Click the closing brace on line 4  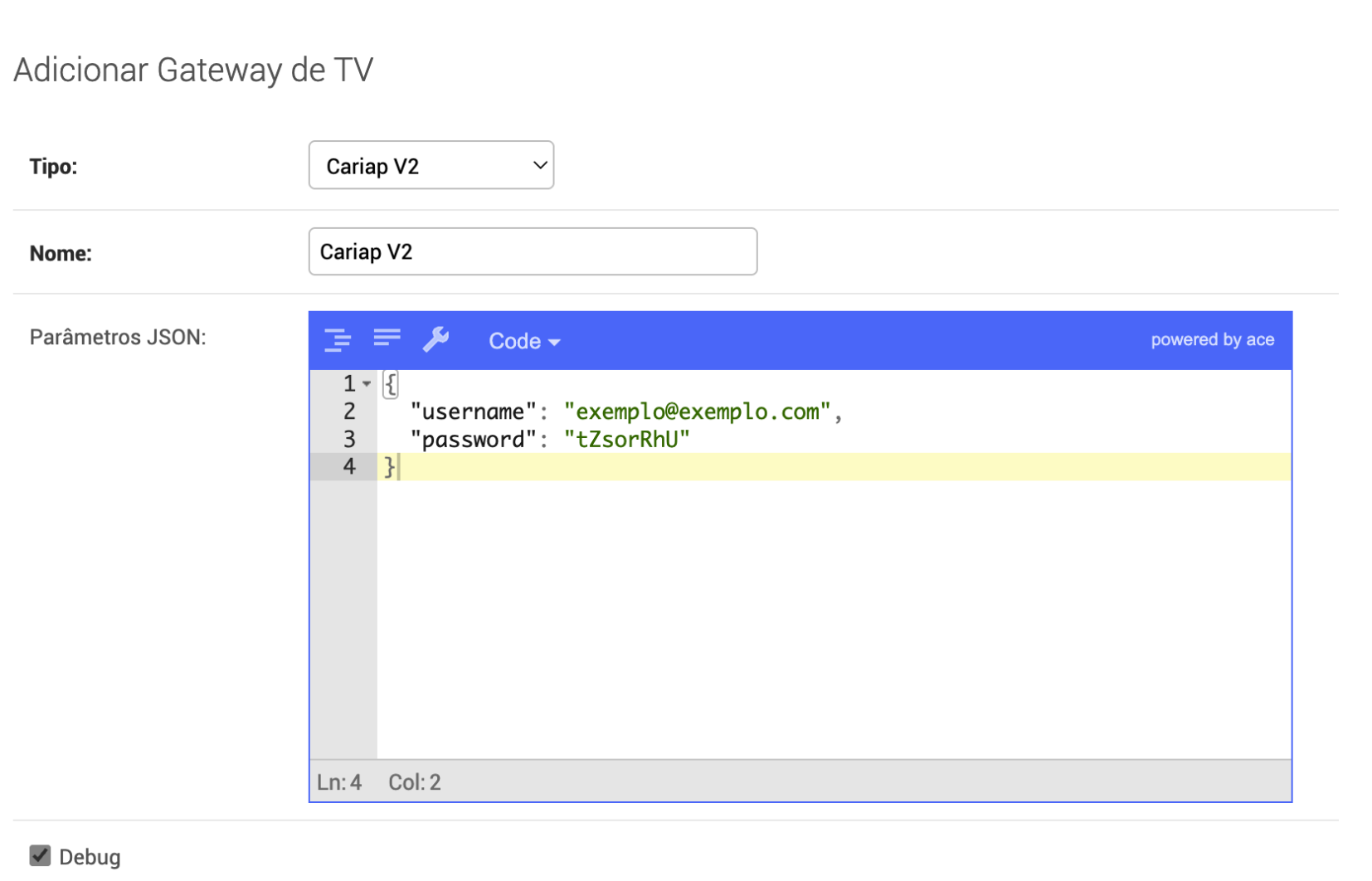coord(389,467)
